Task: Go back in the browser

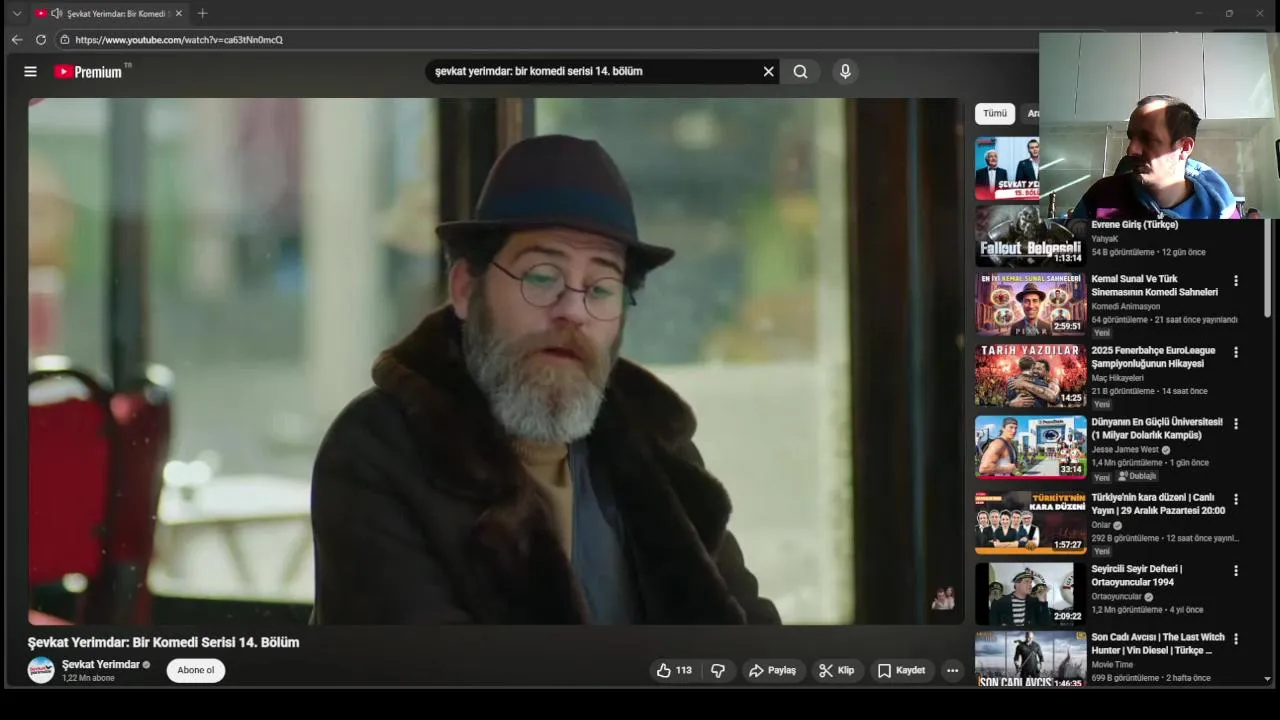Action: pyautogui.click(x=17, y=40)
